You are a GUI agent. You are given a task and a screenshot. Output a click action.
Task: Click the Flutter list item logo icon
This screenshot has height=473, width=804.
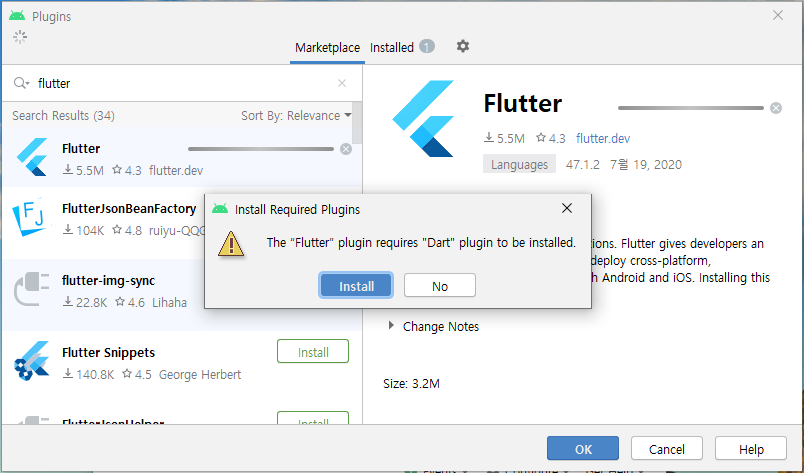point(31,157)
